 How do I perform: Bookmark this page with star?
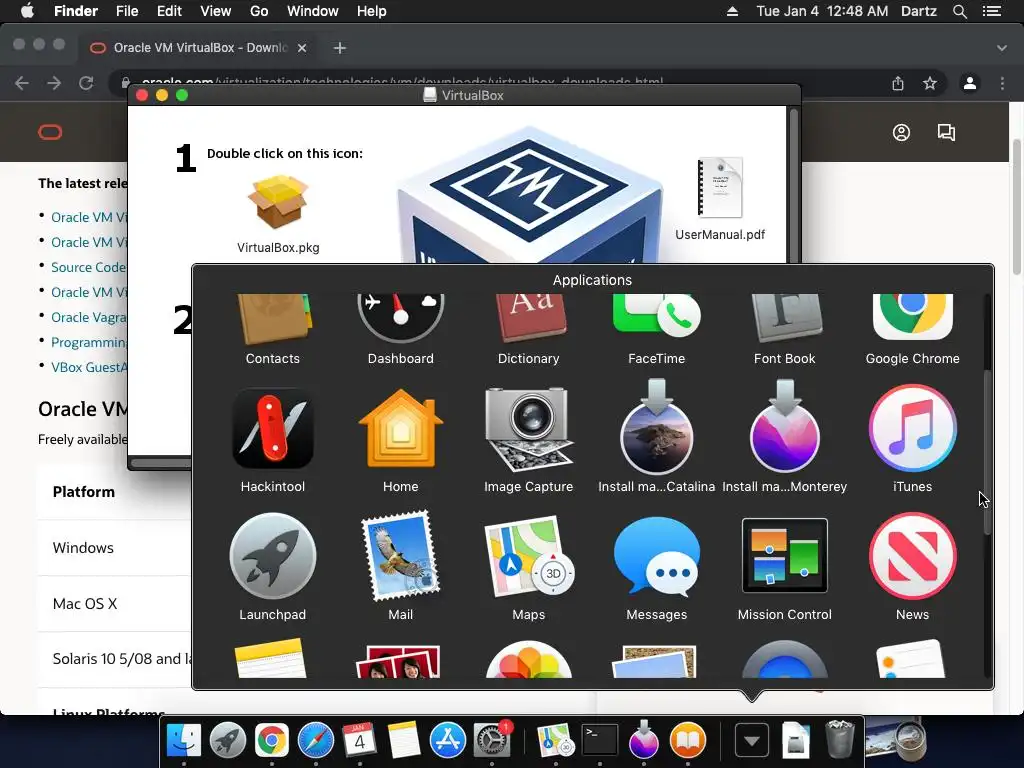[x=930, y=83]
